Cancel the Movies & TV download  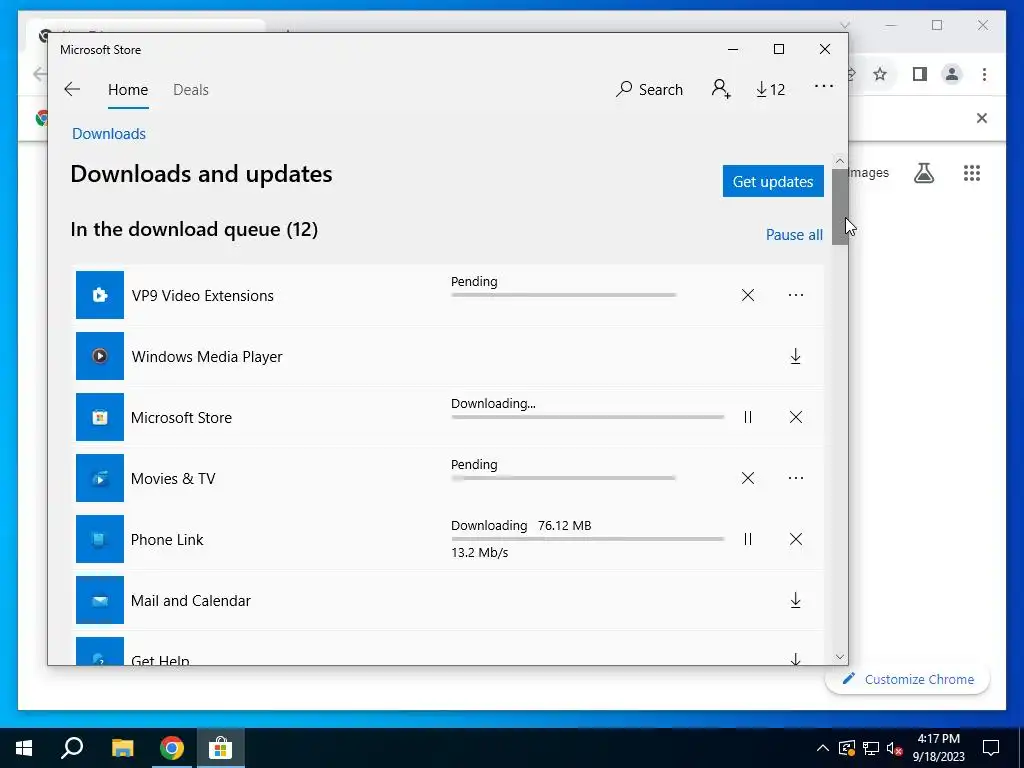(748, 478)
